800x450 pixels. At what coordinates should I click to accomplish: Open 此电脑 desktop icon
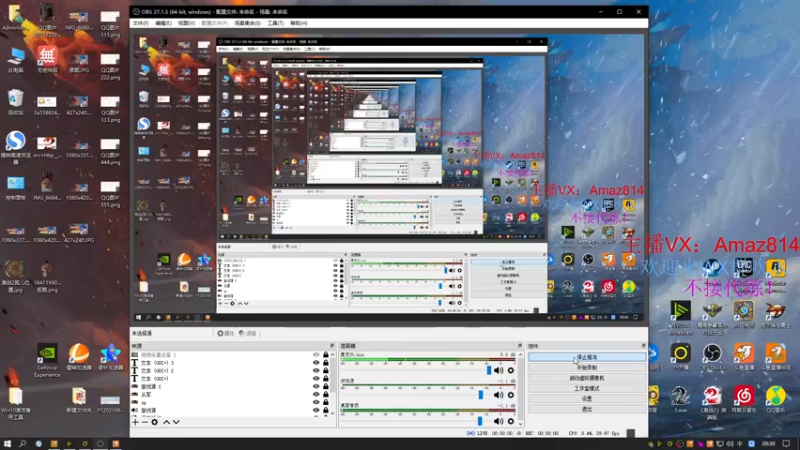16,60
